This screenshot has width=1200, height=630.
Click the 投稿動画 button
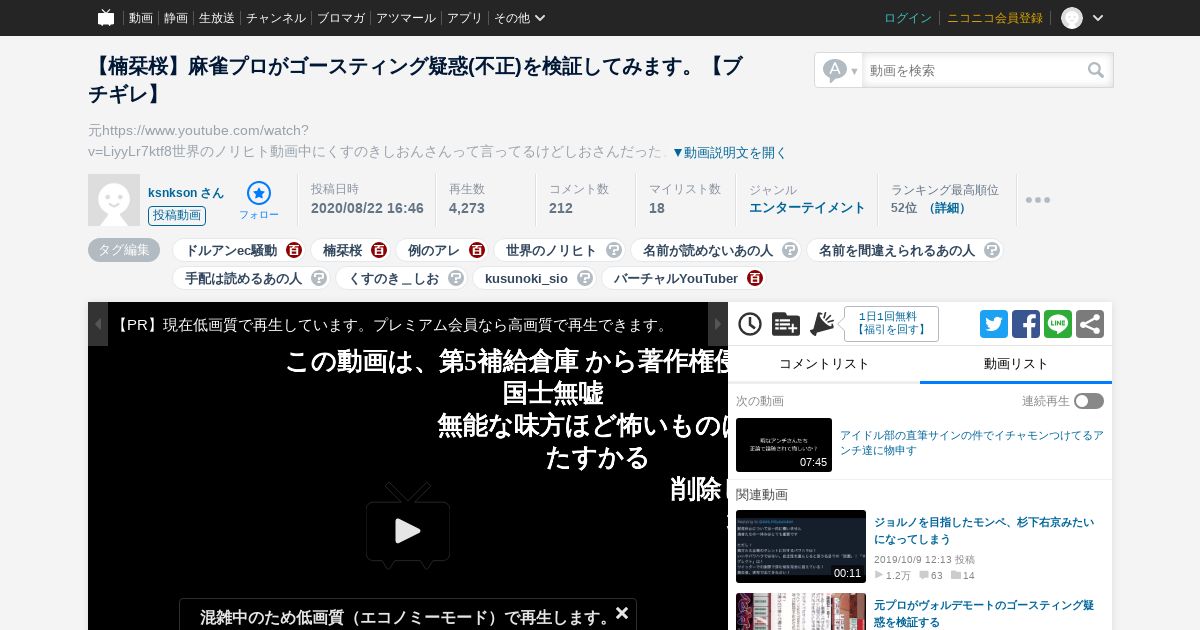click(177, 216)
